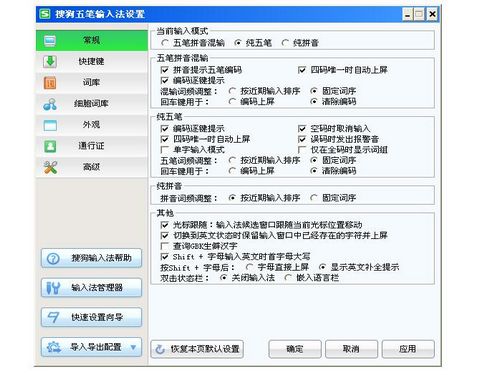Click the gear icon on 导入导出配置
This screenshot has height=375, width=500.
54,347
